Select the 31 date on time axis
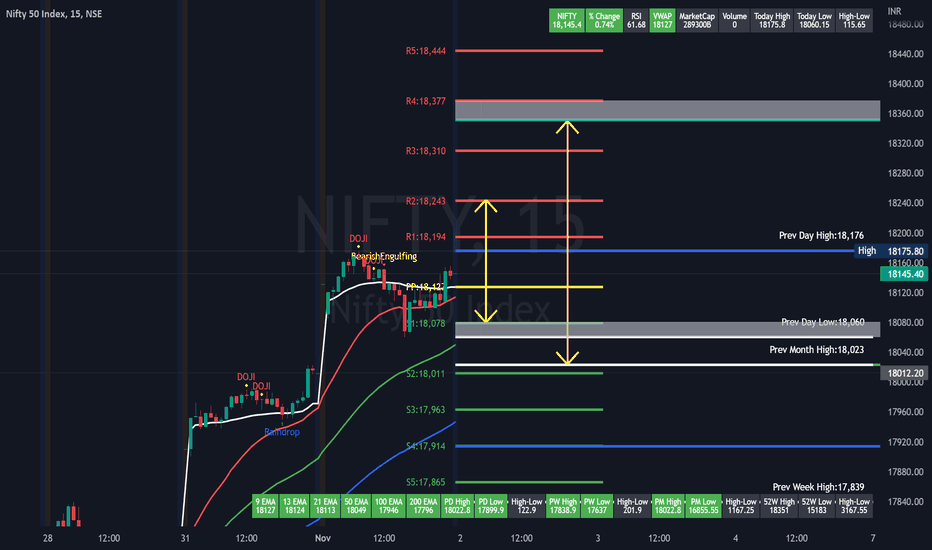This screenshot has height=550, width=932. [x=185, y=538]
